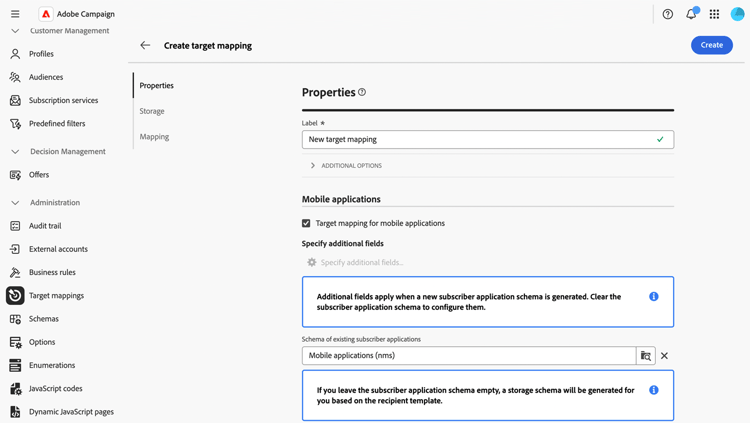Open Schemas link in sidebar
Image resolution: width=750 pixels, height=423 pixels.
coord(44,319)
